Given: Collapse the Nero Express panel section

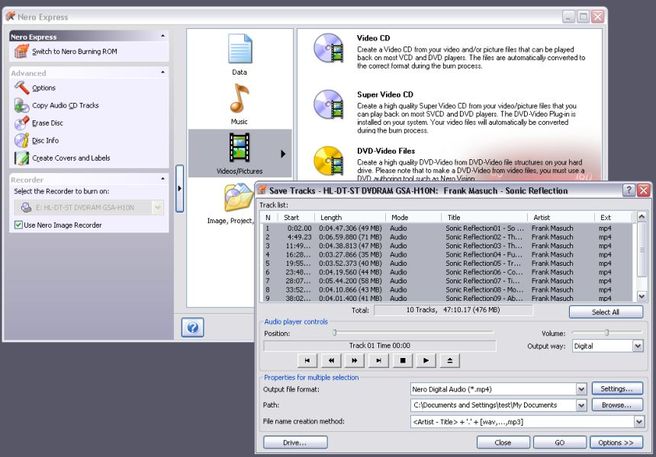Looking at the screenshot, I should 163,36.
